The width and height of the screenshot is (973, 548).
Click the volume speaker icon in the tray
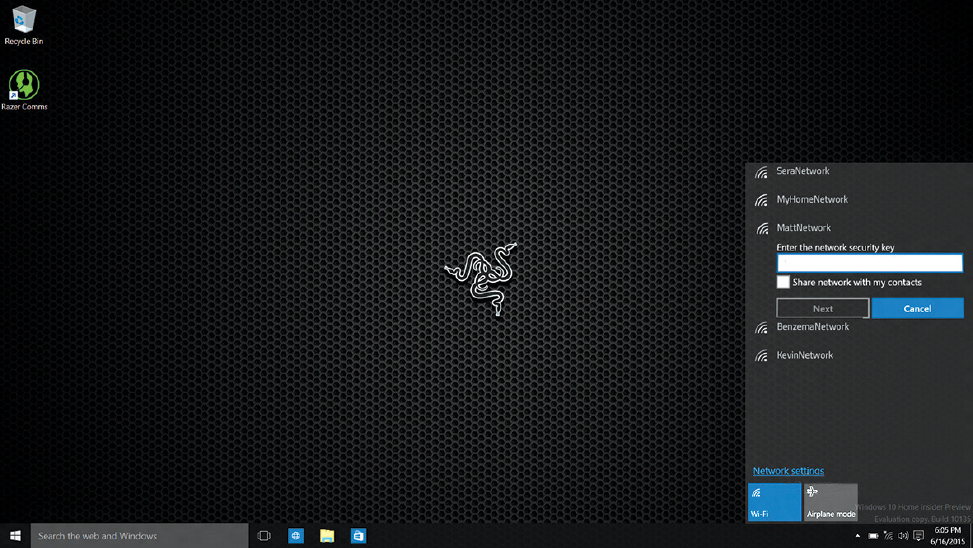[x=904, y=536]
